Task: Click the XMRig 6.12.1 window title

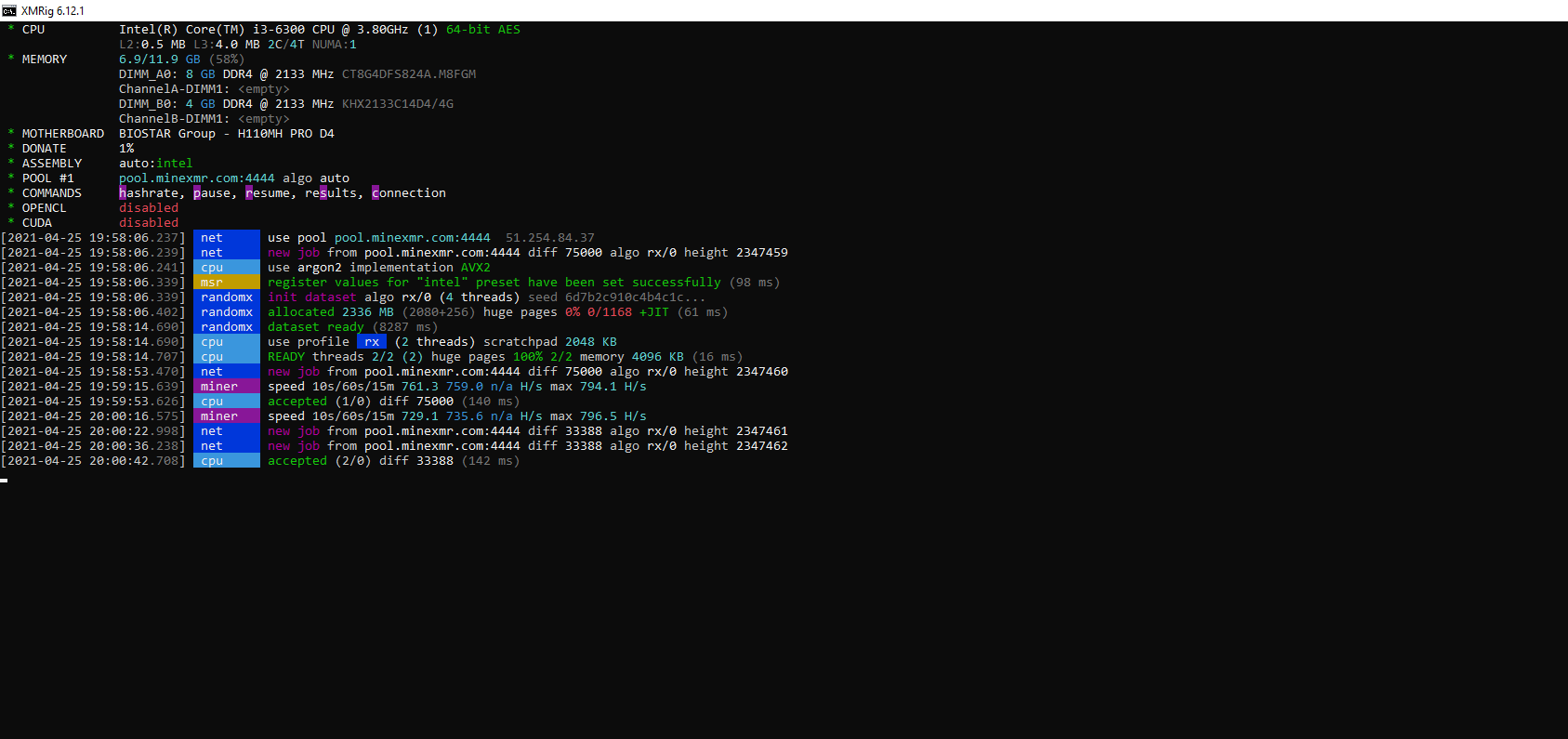Action: coord(53,10)
